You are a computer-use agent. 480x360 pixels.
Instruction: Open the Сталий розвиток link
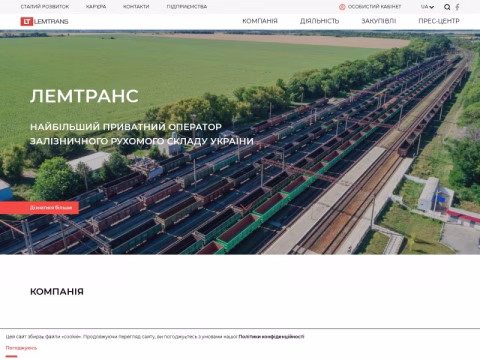(x=45, y=7)
